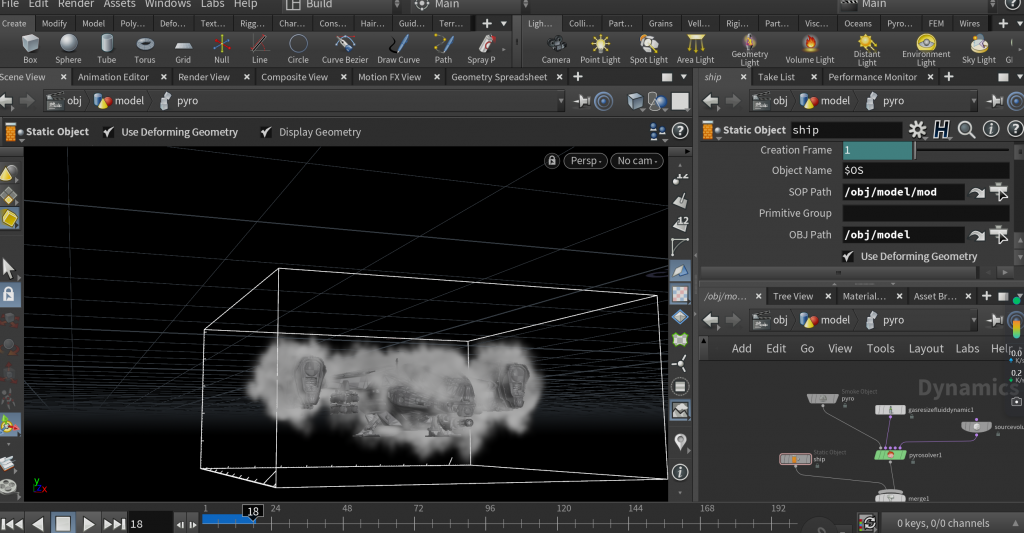This screenshot has height=533, width=1024.
Task: Select the Grid shelf tool
Action: (x=183, y=49)
